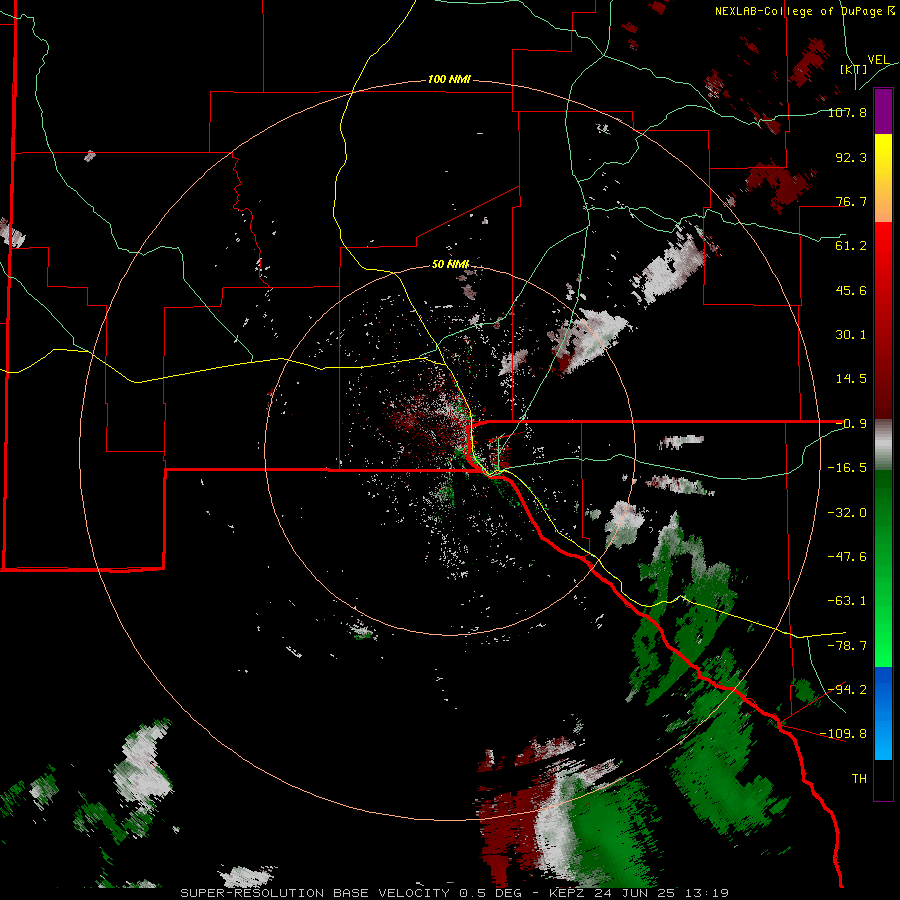Click the 45.6 legend value
The height and width of the screenshot is (900, 900).
(851, 290)
